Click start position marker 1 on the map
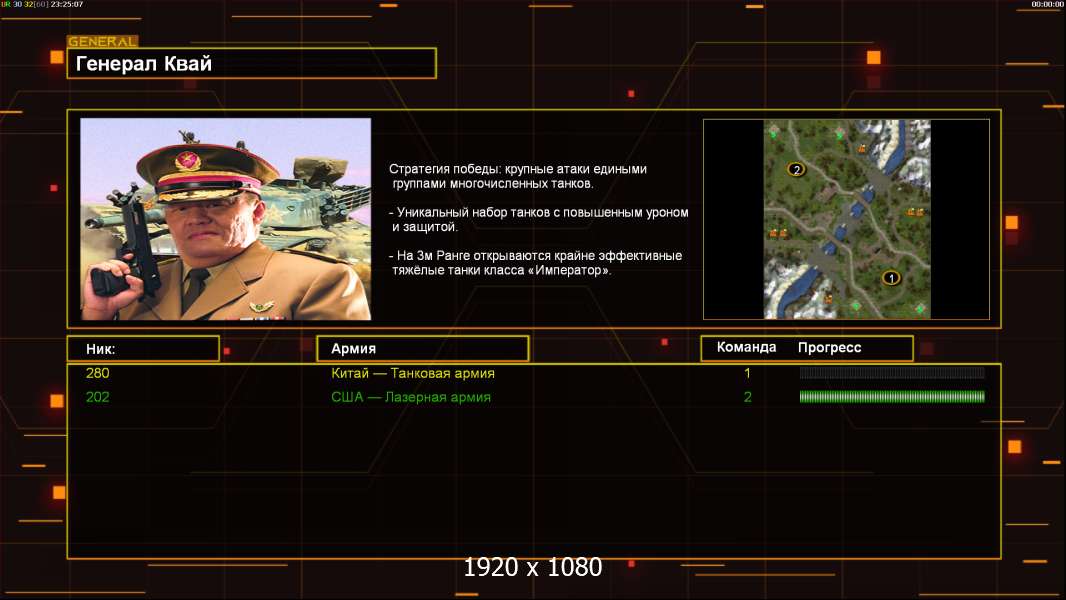 [x=890, y=277]
